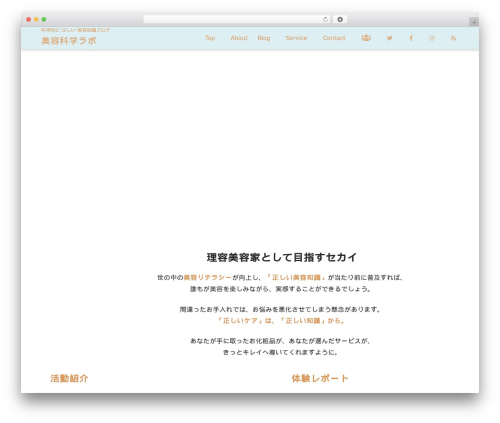Click the 理容美容家として目指すセカイ heading
500x423 pixels.
[x=282, y=257]
